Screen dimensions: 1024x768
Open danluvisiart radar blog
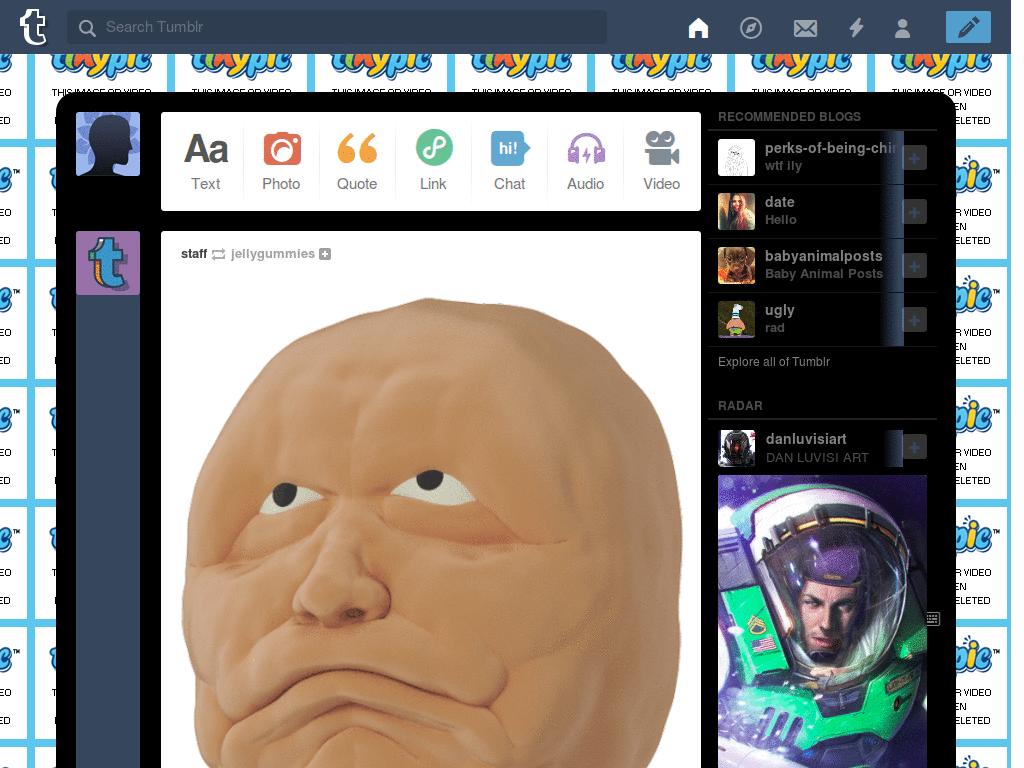[806, 439]
